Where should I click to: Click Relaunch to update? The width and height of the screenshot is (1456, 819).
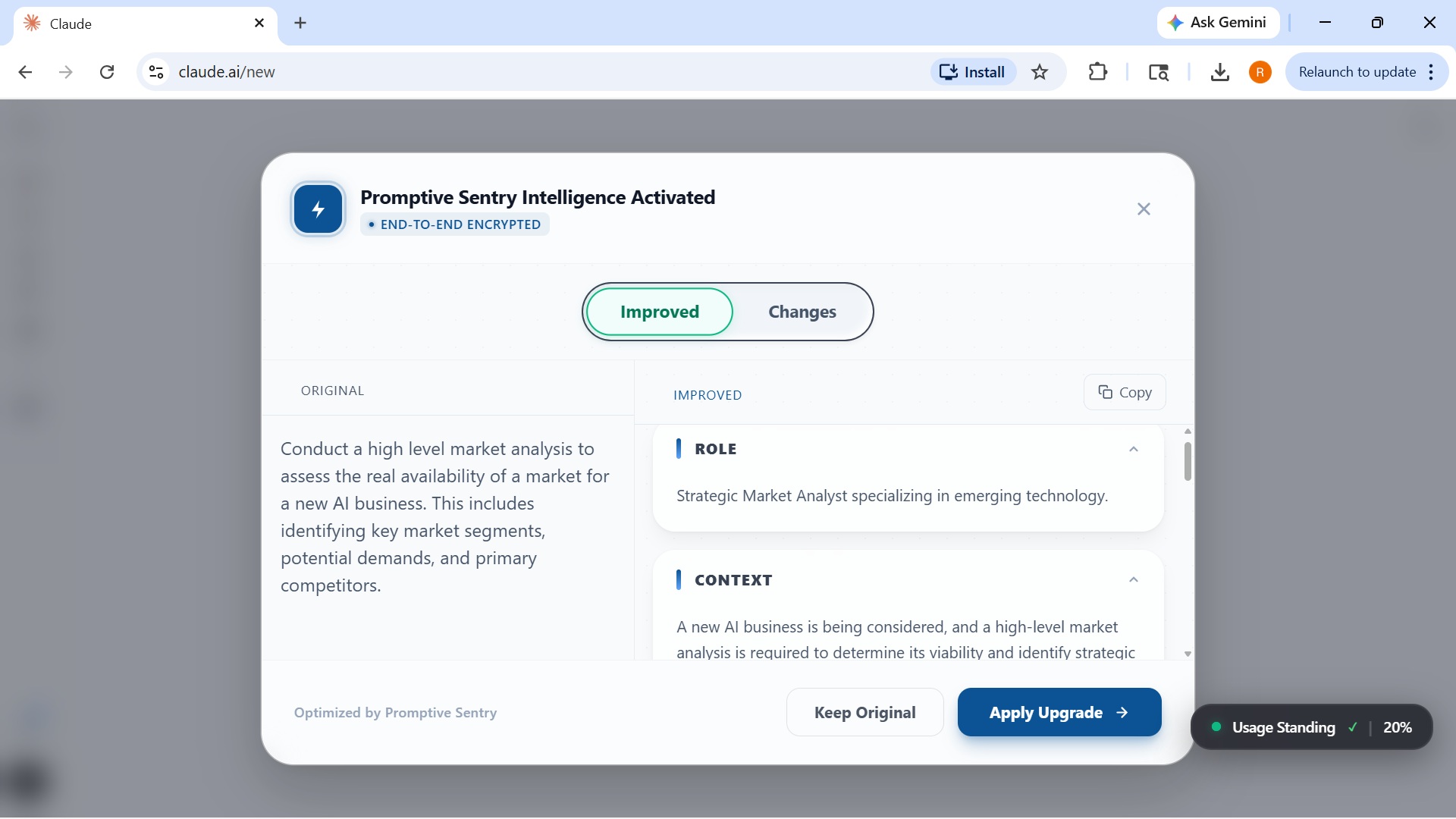point(1357,72)
